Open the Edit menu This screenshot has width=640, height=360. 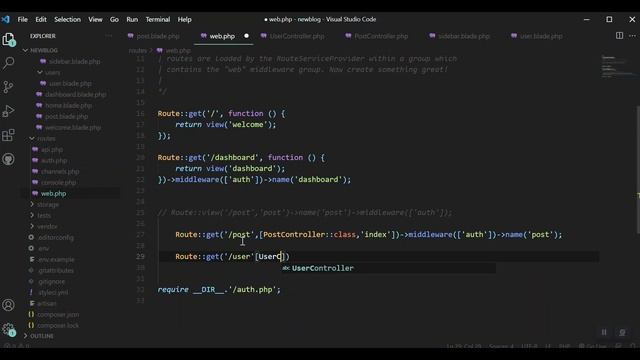click(41, 19)
